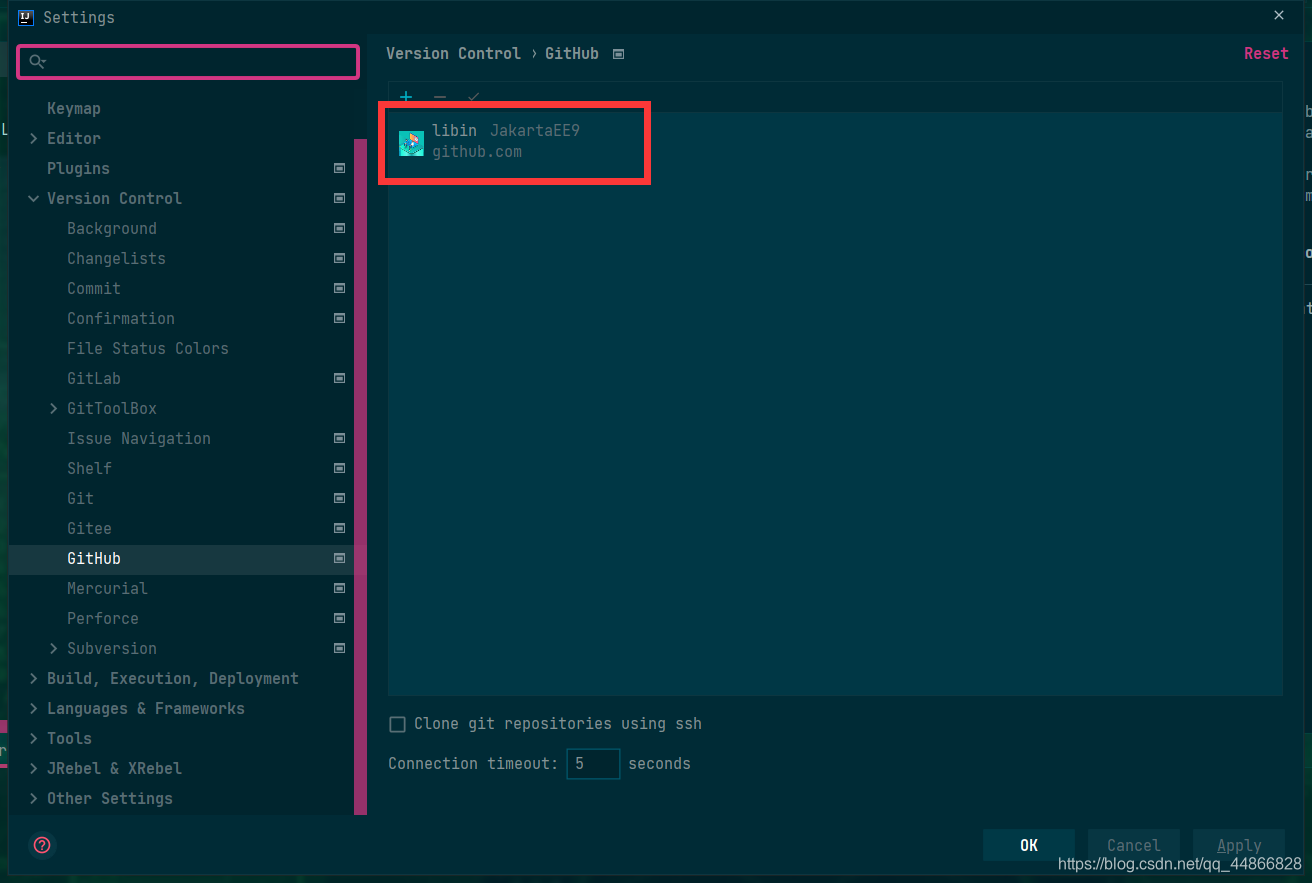This screenshot has width=1312, height=883.
Task: Click project icon beside Changelists row
Action: [340, 258]
